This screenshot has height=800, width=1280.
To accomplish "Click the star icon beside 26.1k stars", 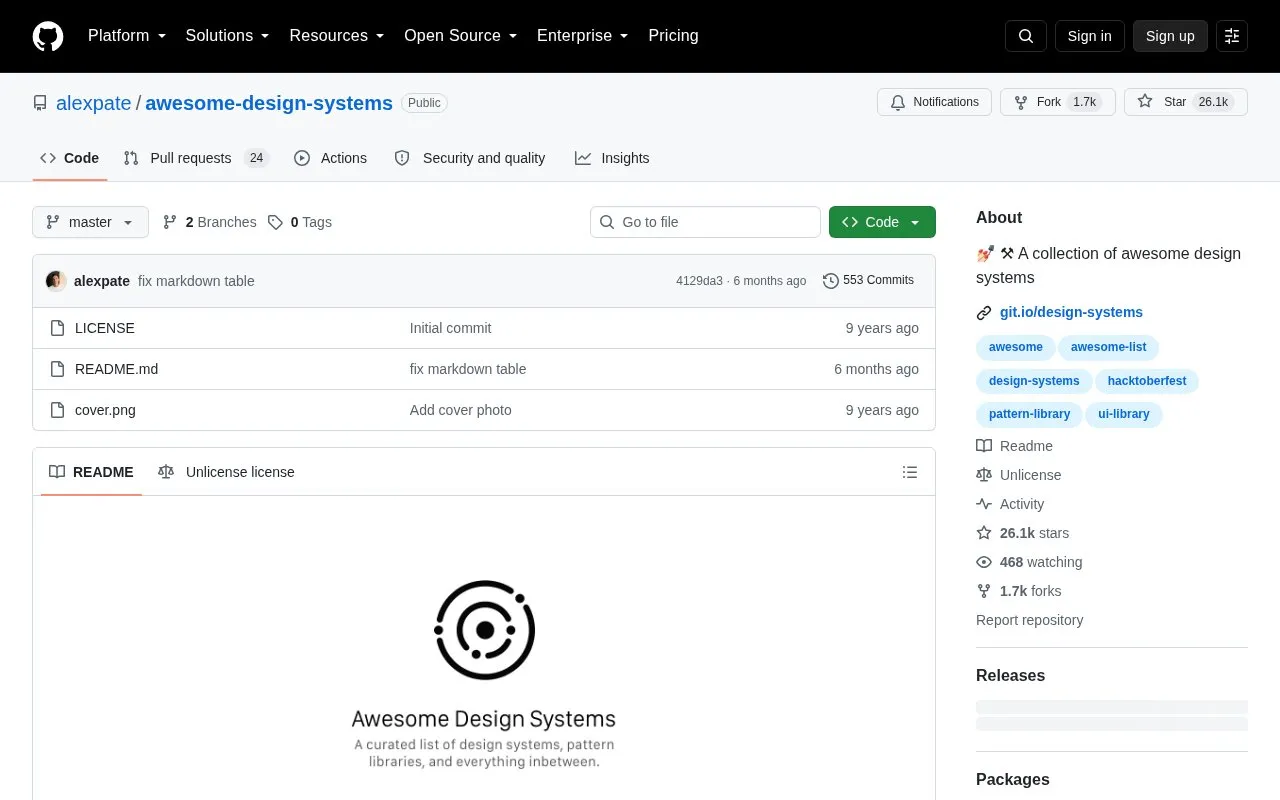I will [984, 533].
